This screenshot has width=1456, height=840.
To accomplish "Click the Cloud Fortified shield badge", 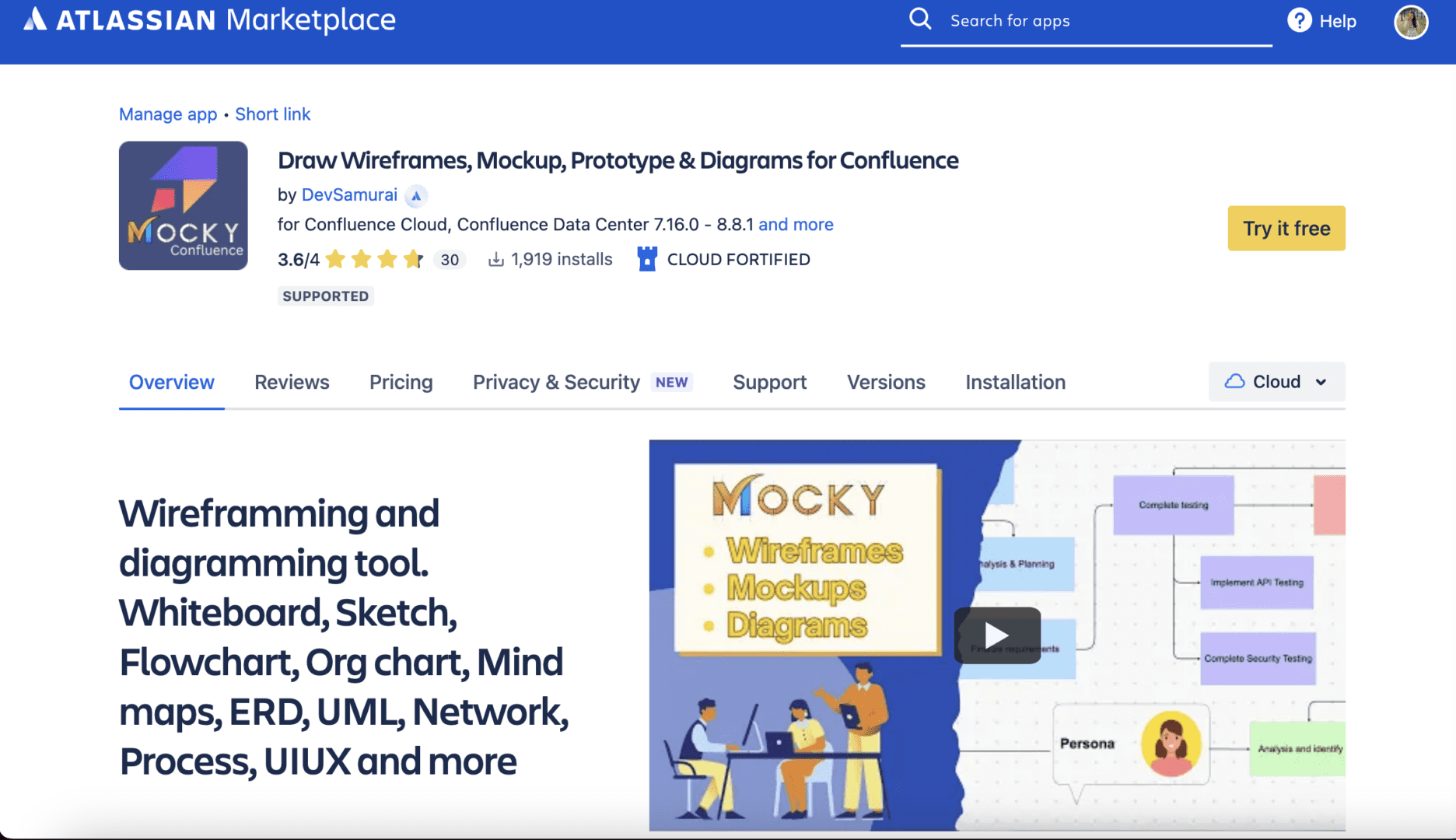I will click(646, 258).
